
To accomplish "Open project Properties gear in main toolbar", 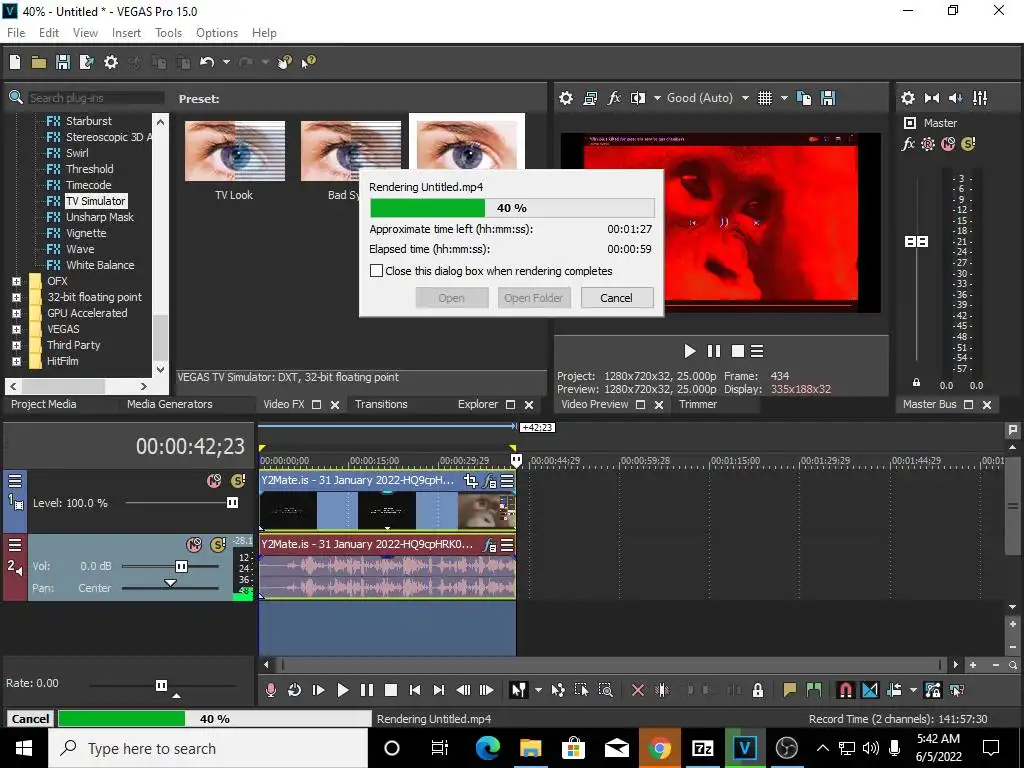I will [x=111, y=62].
